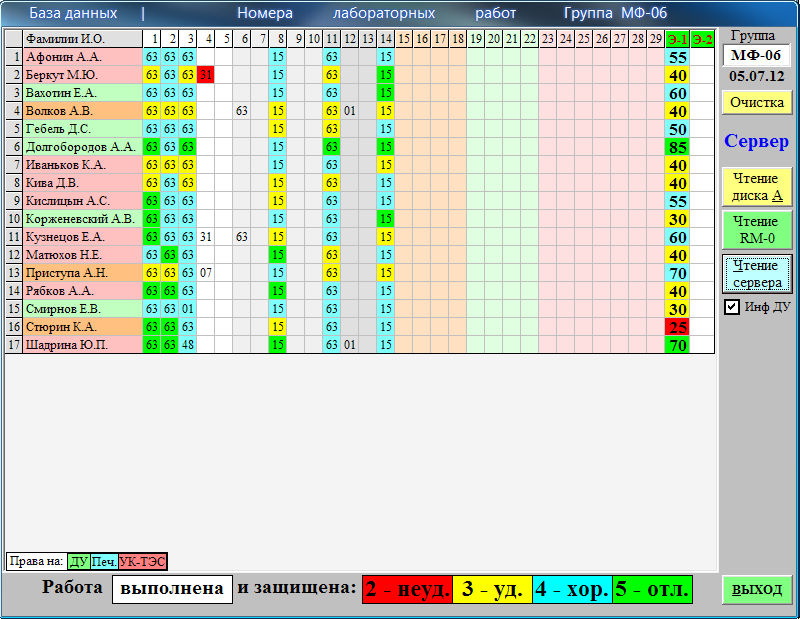
Task: Toggle the Инф ДУ checkbox
Action: click(x=732, y=307)
